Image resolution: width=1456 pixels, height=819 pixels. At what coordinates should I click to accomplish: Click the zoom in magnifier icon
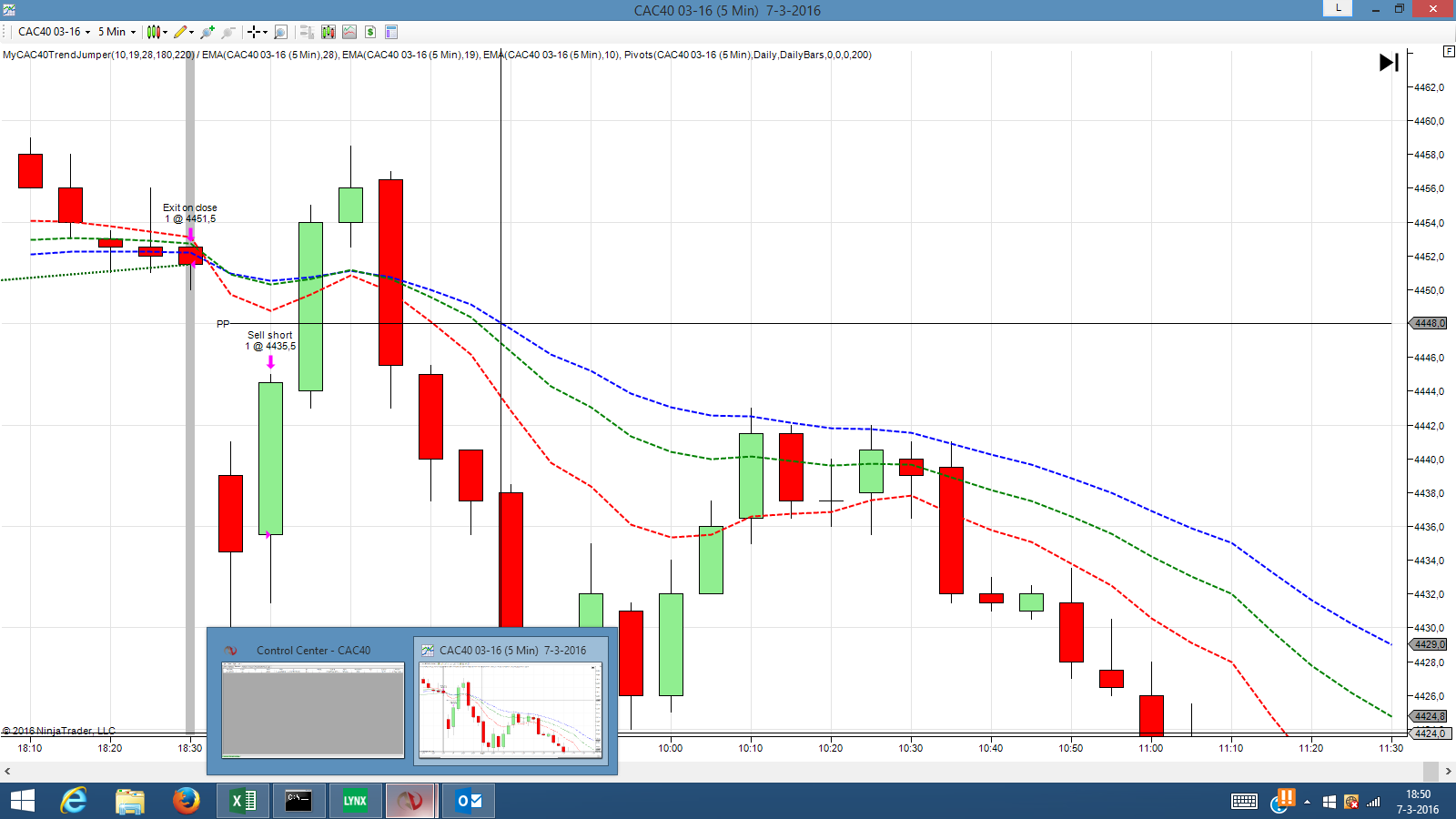point(207,32)
